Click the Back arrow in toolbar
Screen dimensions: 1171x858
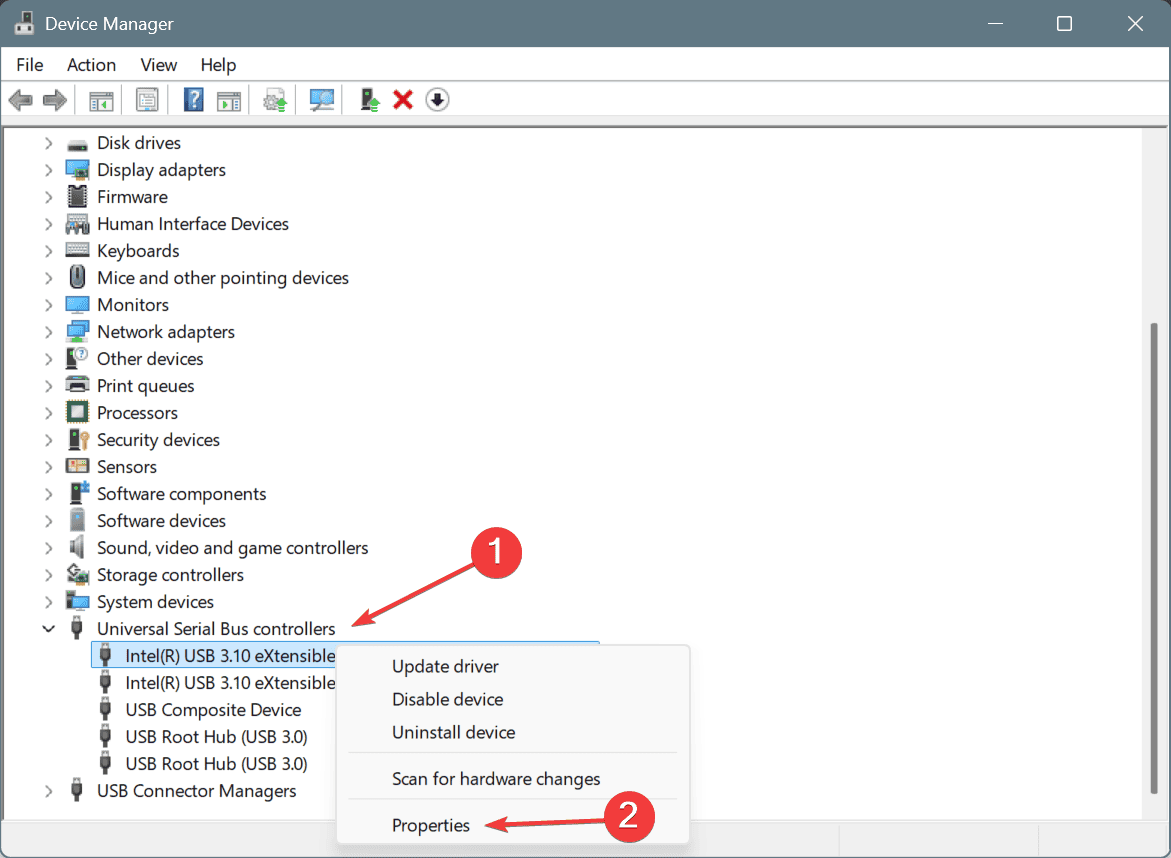[20, 100]
